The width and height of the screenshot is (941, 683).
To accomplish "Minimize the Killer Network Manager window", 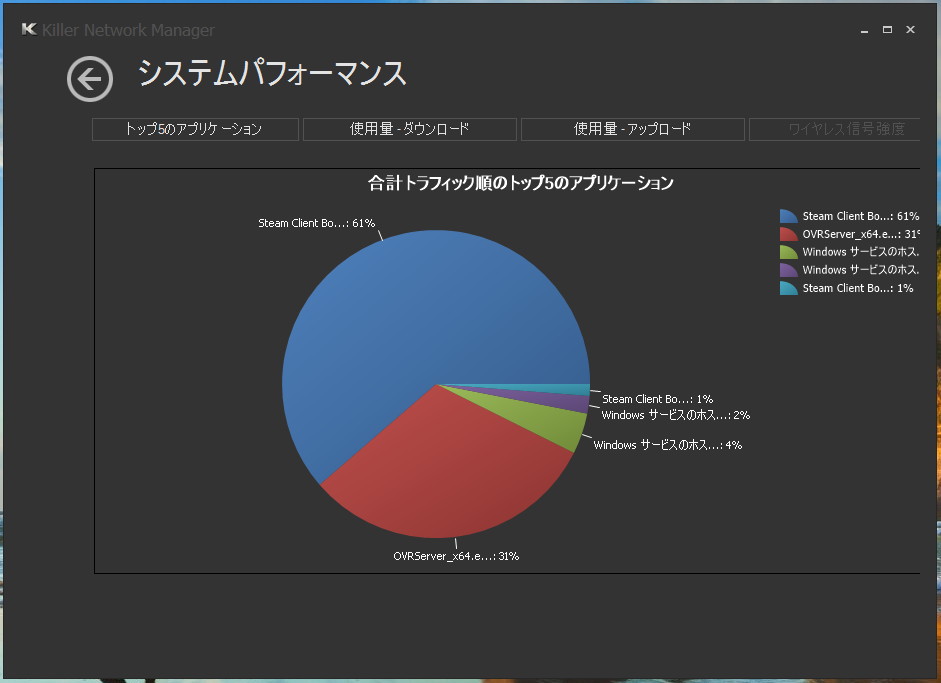I will [864, 30].
